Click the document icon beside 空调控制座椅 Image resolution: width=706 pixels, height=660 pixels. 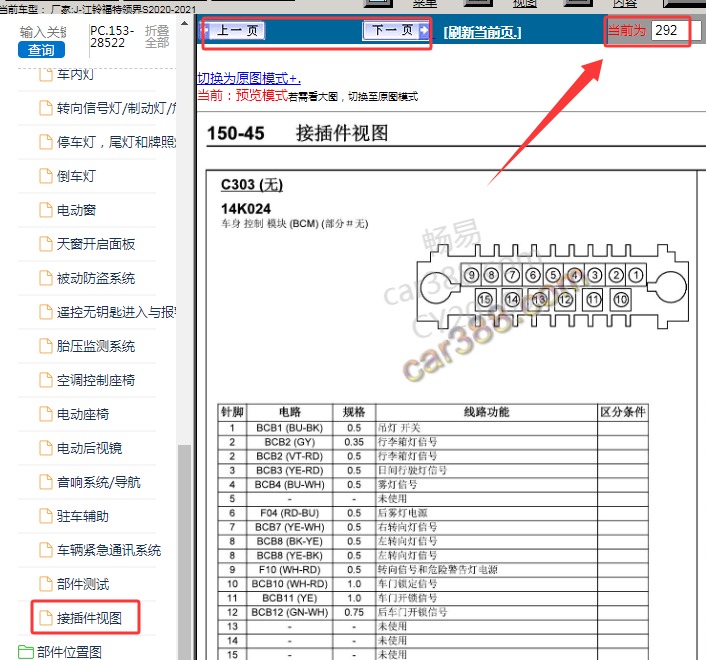[x=45, y=380]
